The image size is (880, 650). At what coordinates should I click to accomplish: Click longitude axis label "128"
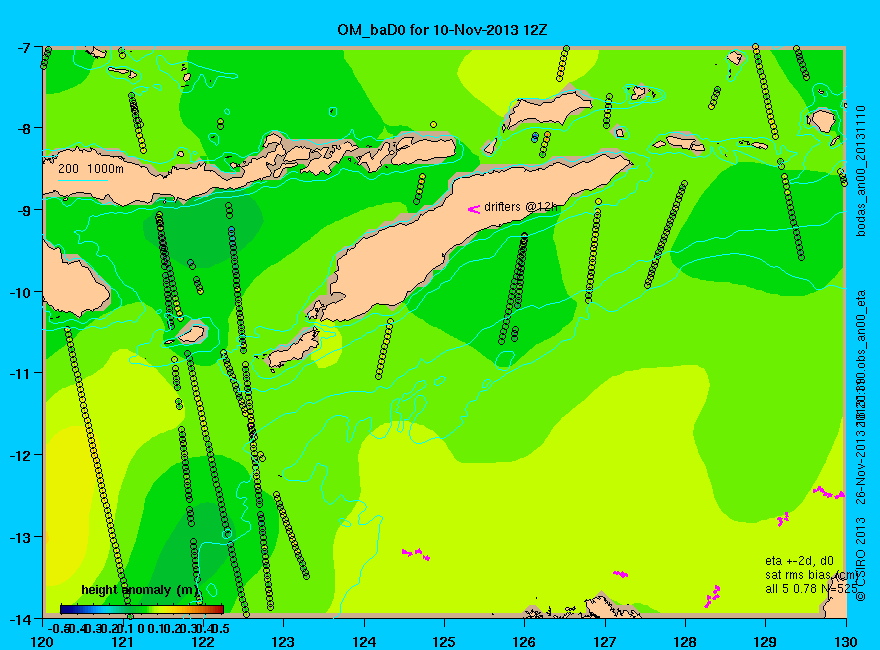pos(685,641)
